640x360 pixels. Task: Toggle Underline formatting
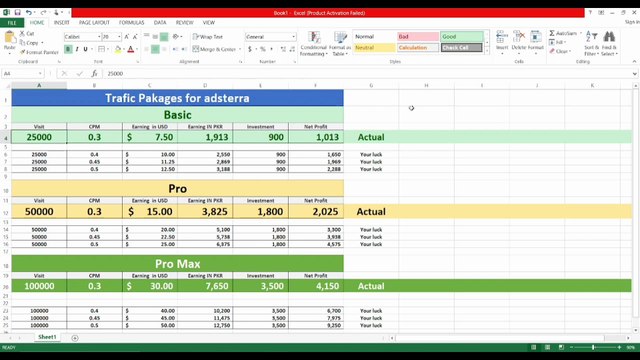pos(85,49)
